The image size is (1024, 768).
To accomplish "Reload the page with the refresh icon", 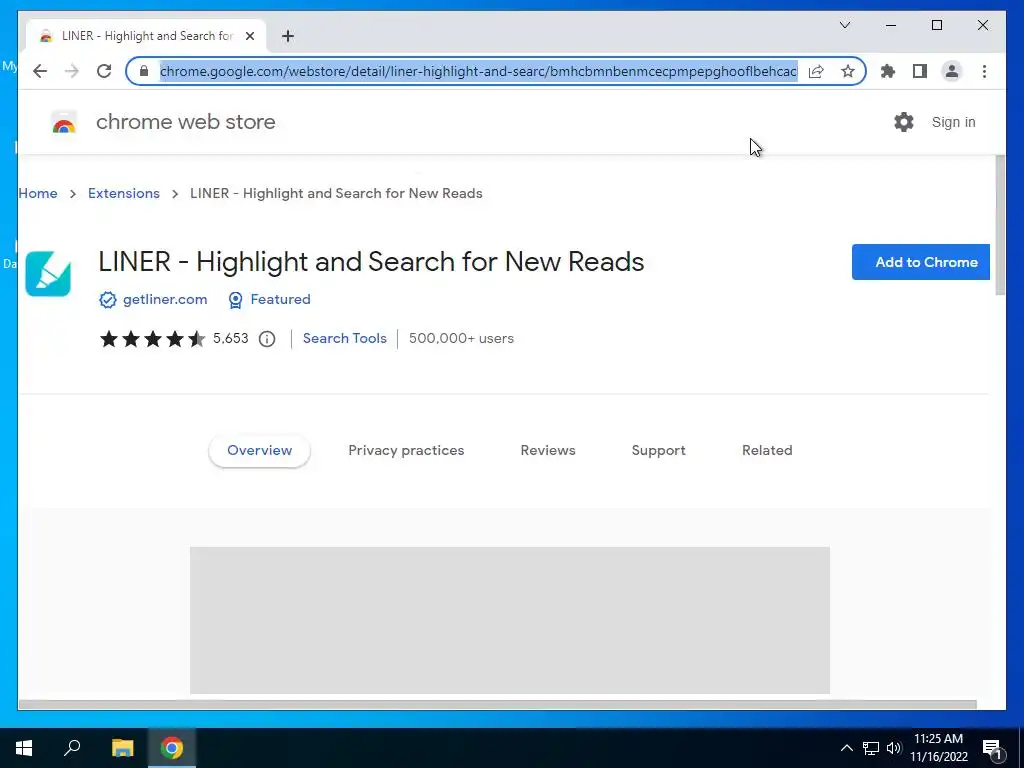I will pyautogui.click(x=104, y=71).
